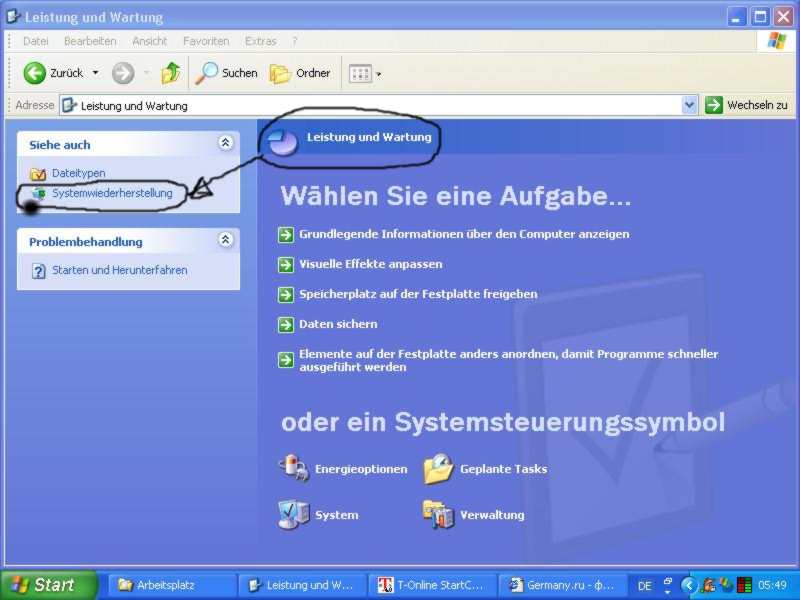
Task: Go up one folder level icon
Action: click(x=171, y=73)
